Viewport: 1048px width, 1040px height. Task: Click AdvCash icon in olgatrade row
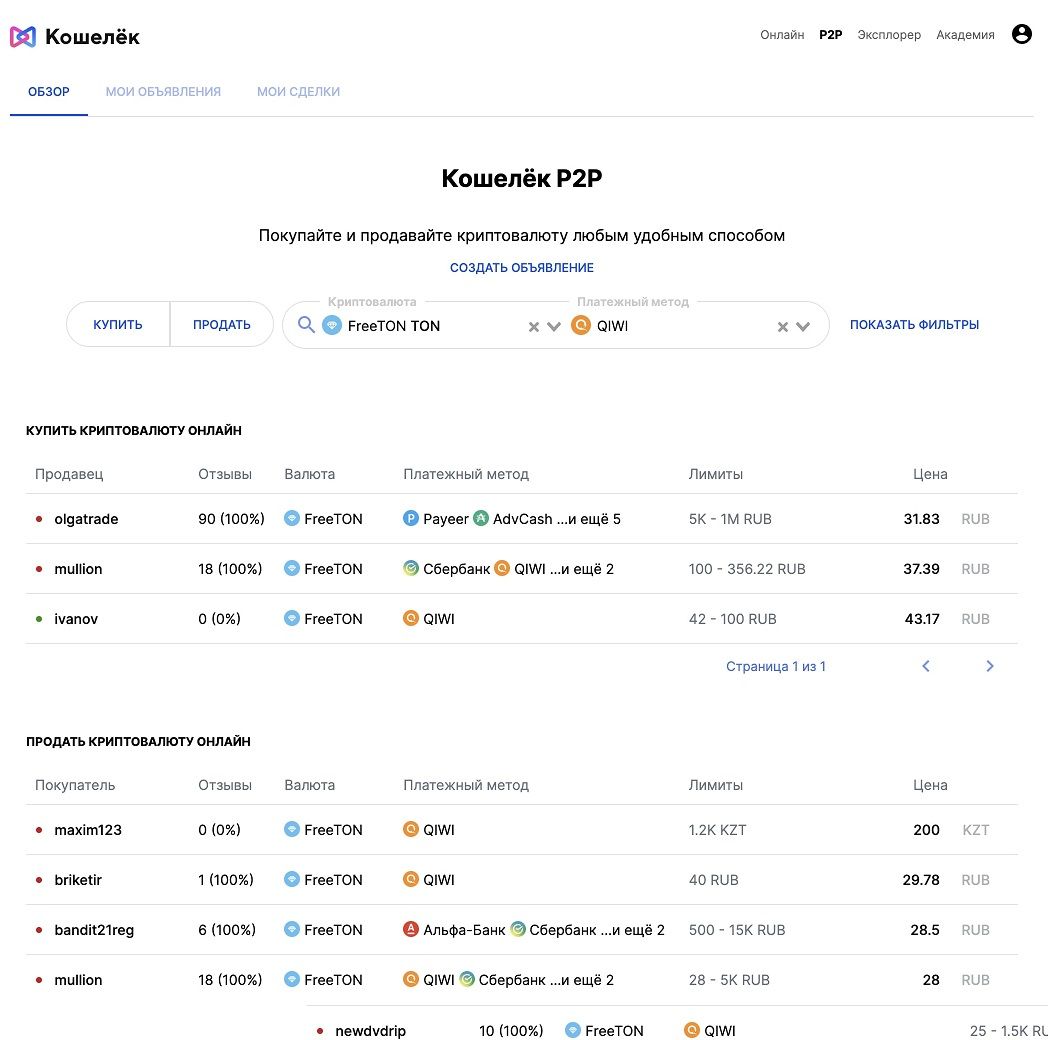coord(481,518)
